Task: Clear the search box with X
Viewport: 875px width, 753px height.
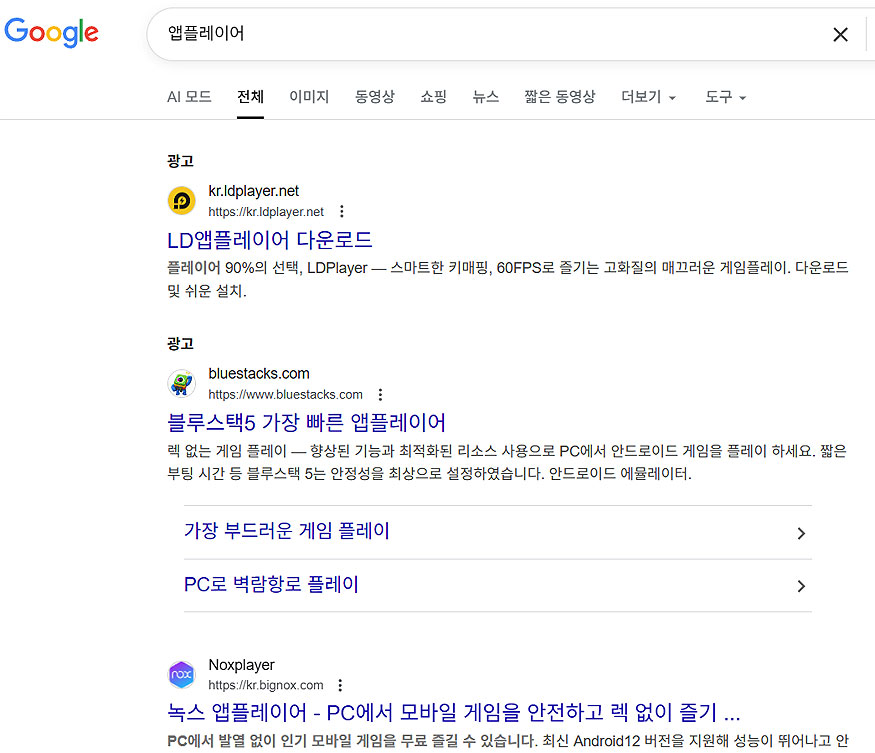Action: click(840, 35)
